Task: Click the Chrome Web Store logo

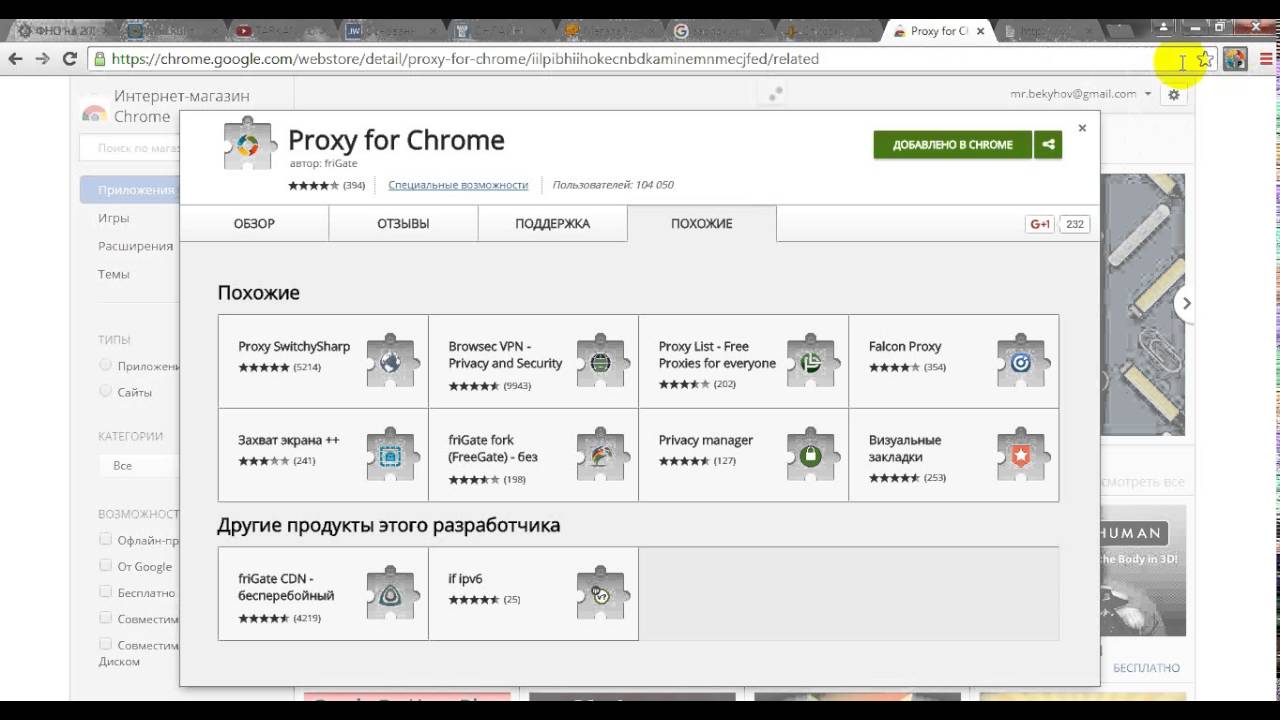Action: tap(94, 112)
